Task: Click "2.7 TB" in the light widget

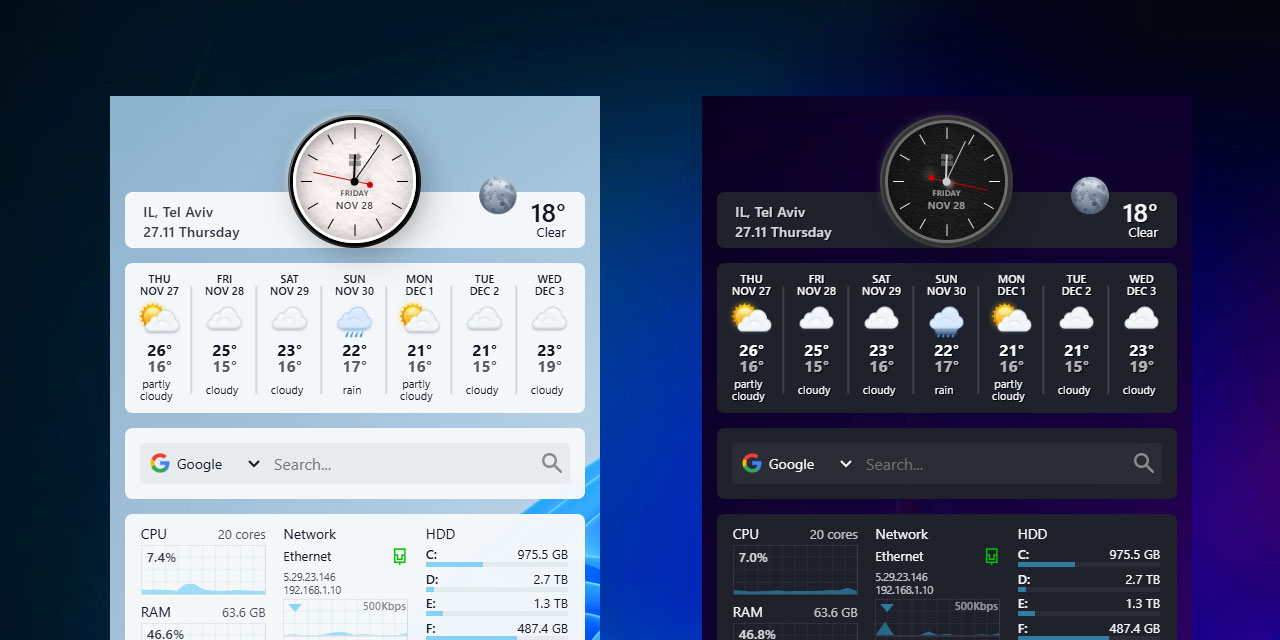Action: pos(550,579)
